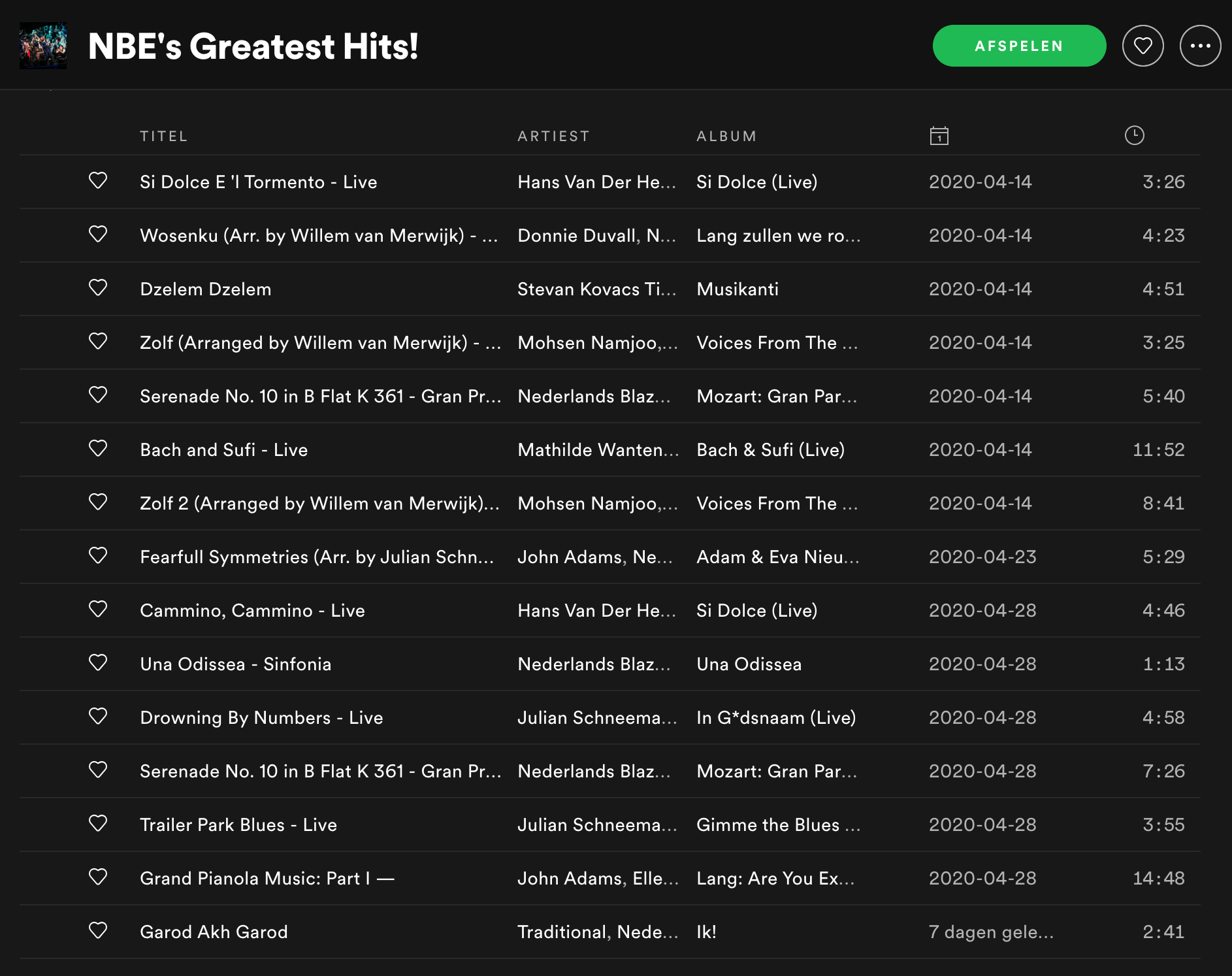Toggle like on Trailer Park Blues
The image size is (1232, 976).
pyautogui.click(x=98, y=824)
